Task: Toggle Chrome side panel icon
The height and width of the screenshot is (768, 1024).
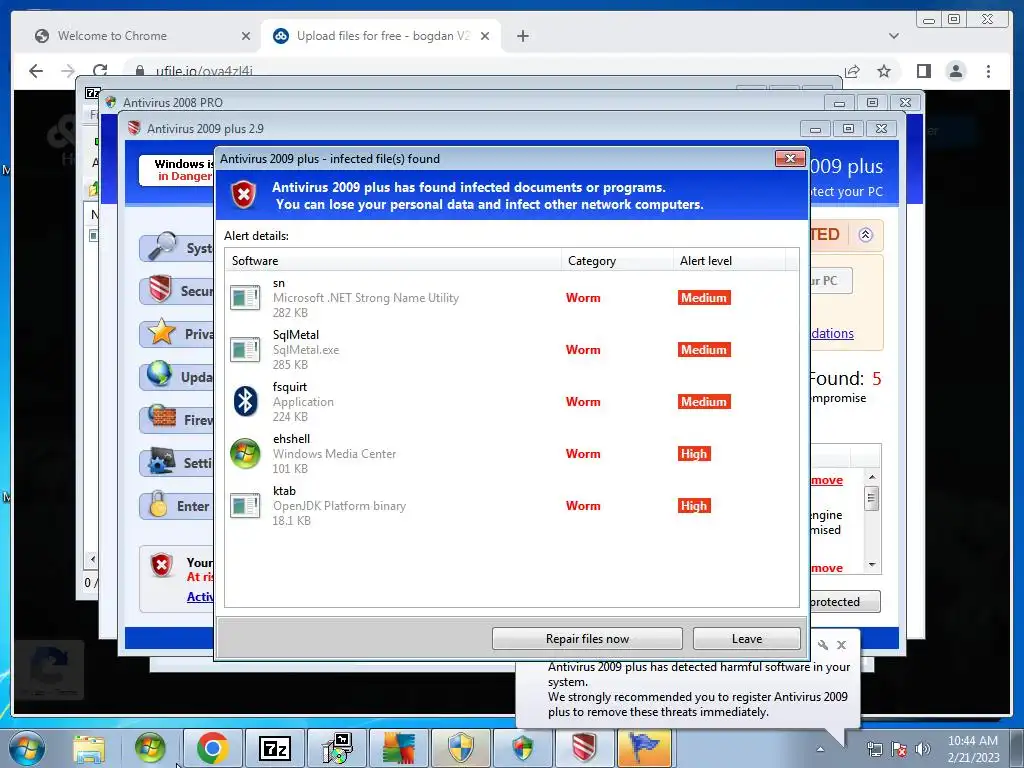Action: [x=923, y=71]
